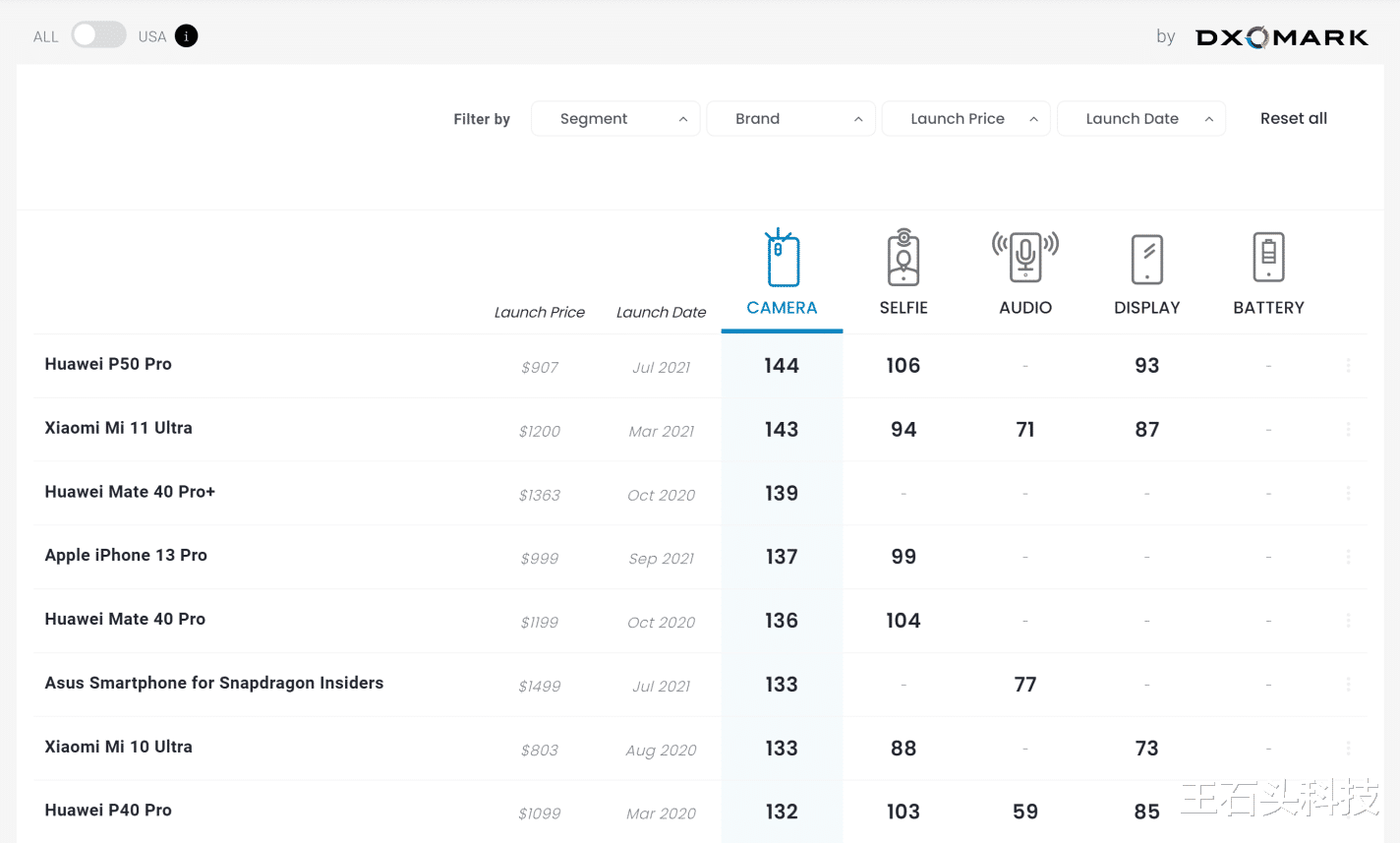
Task: Click camera score 132
Action: point(782,812)
